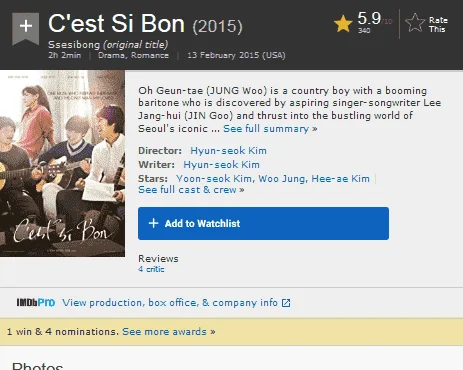Viewport: 463px width, 370px height.
Task: Open See full summary link
Action: (x=270, y=129)
